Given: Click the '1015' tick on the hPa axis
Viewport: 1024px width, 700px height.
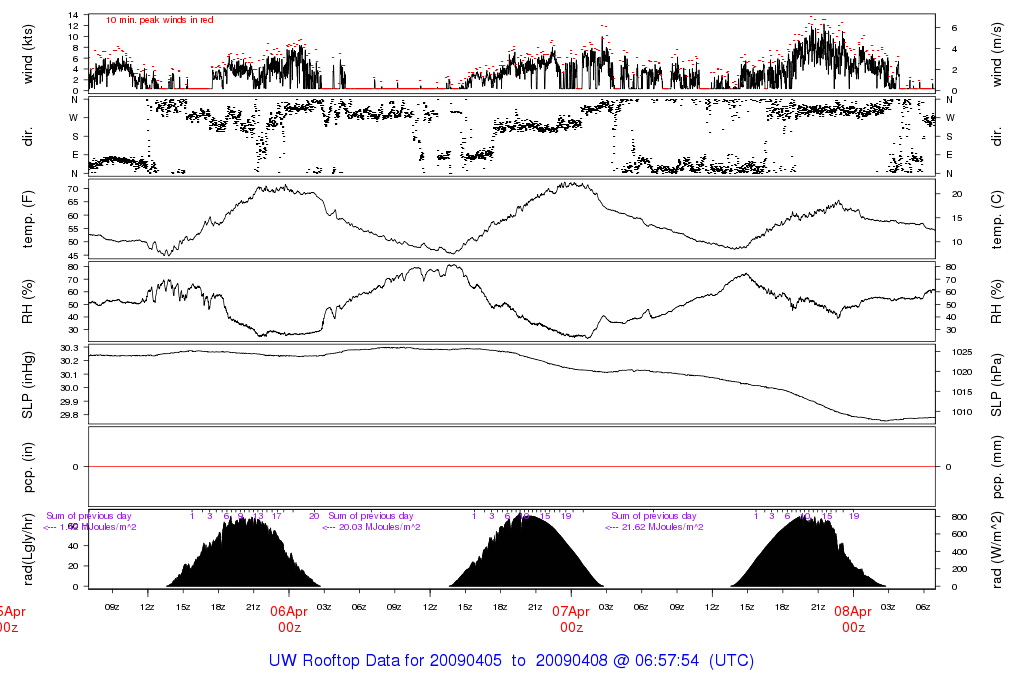Looking at the screenshot, I should point(962,392).
